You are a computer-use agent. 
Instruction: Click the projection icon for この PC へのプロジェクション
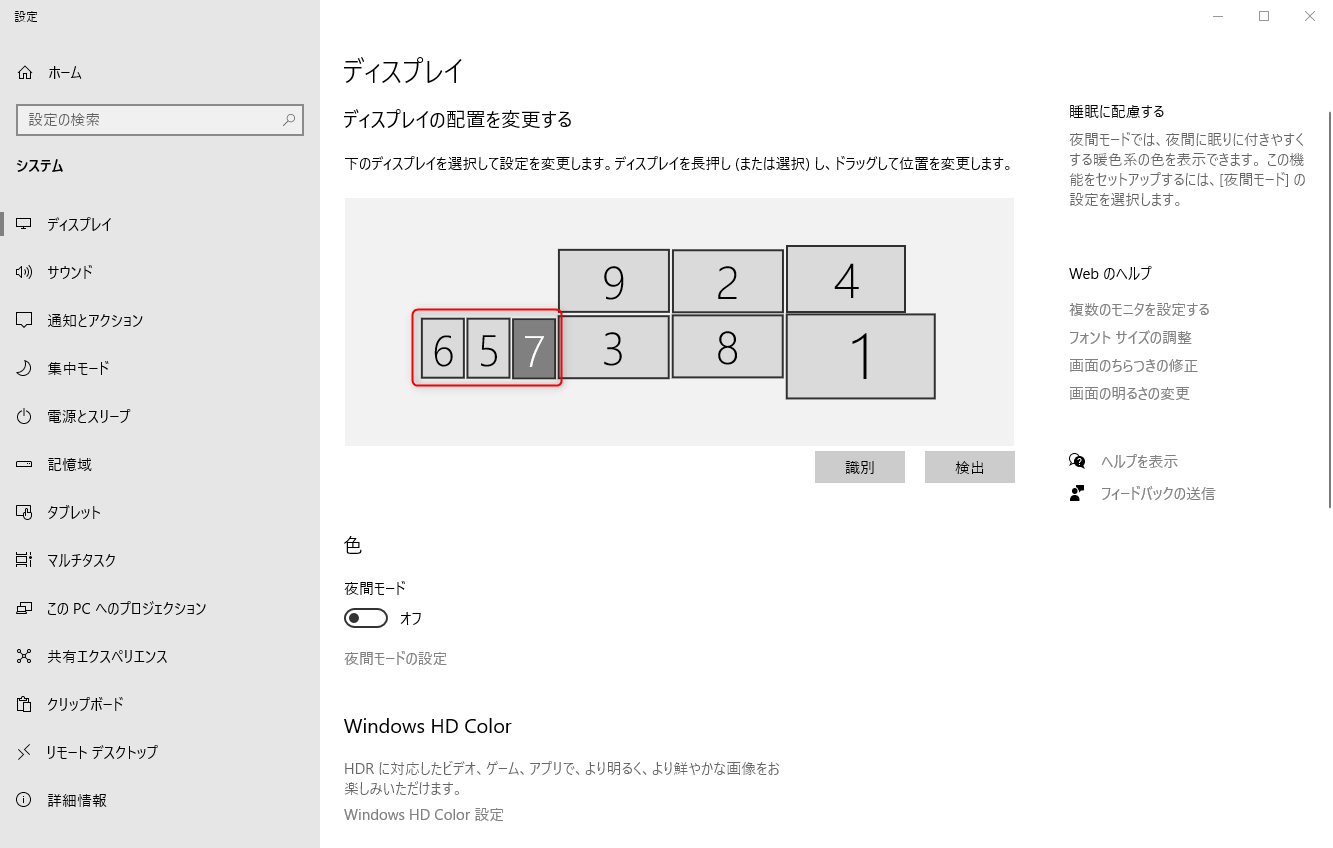25,609
